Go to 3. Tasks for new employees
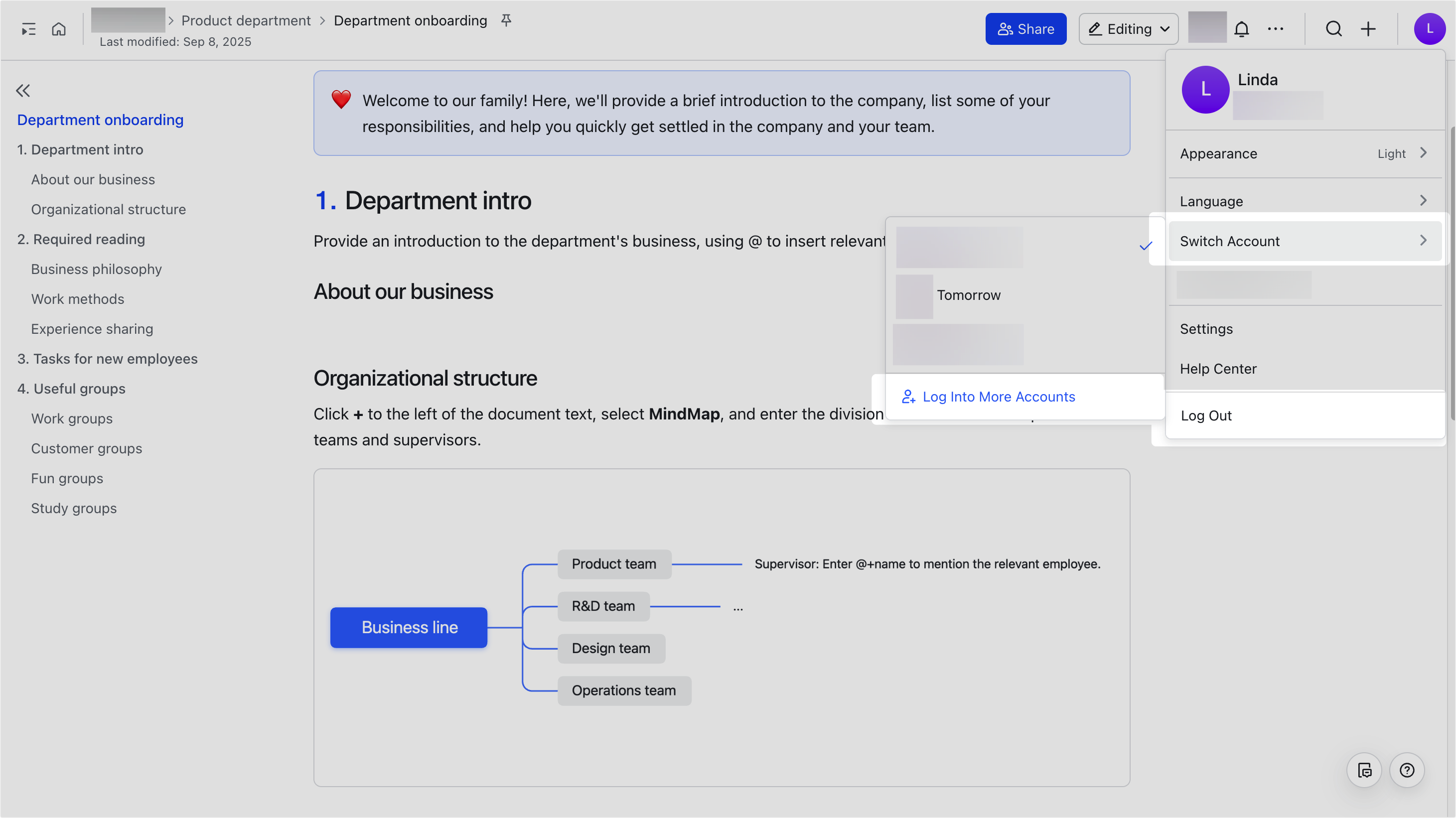The image size is (1456, 818). [x=108, y=359]
